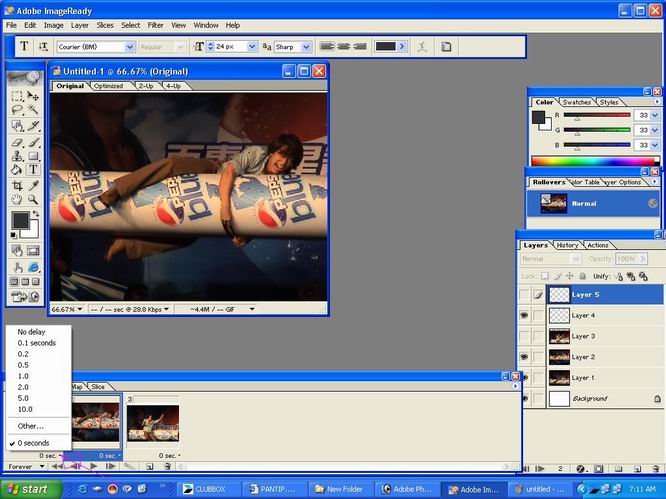The image size is (666, 499).
Task: Click the color spectrum ramp bar
Action: coord(595,161)
